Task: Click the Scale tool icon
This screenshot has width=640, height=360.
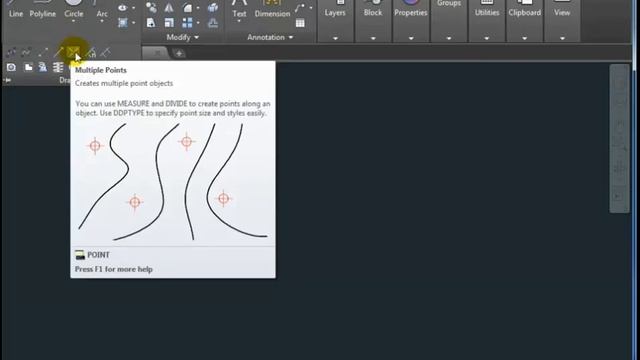Action: pos(169,23)
